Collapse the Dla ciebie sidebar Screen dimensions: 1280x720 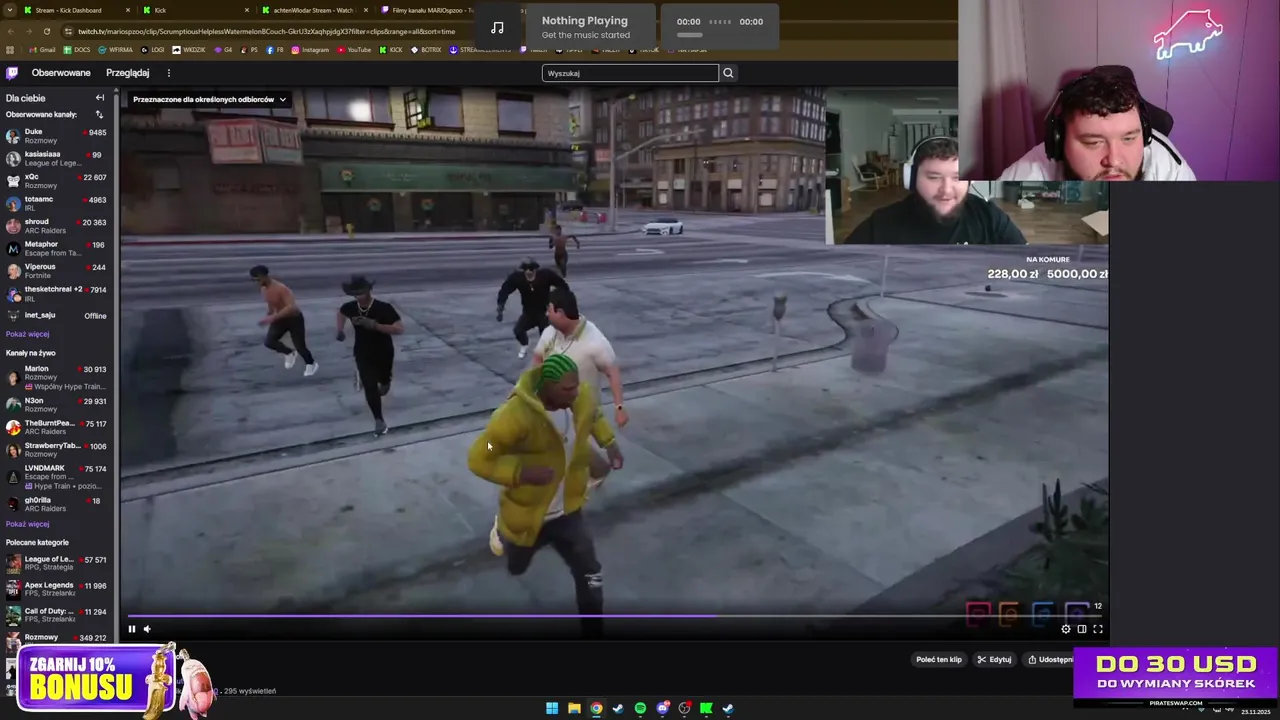[x=100, y=98]
